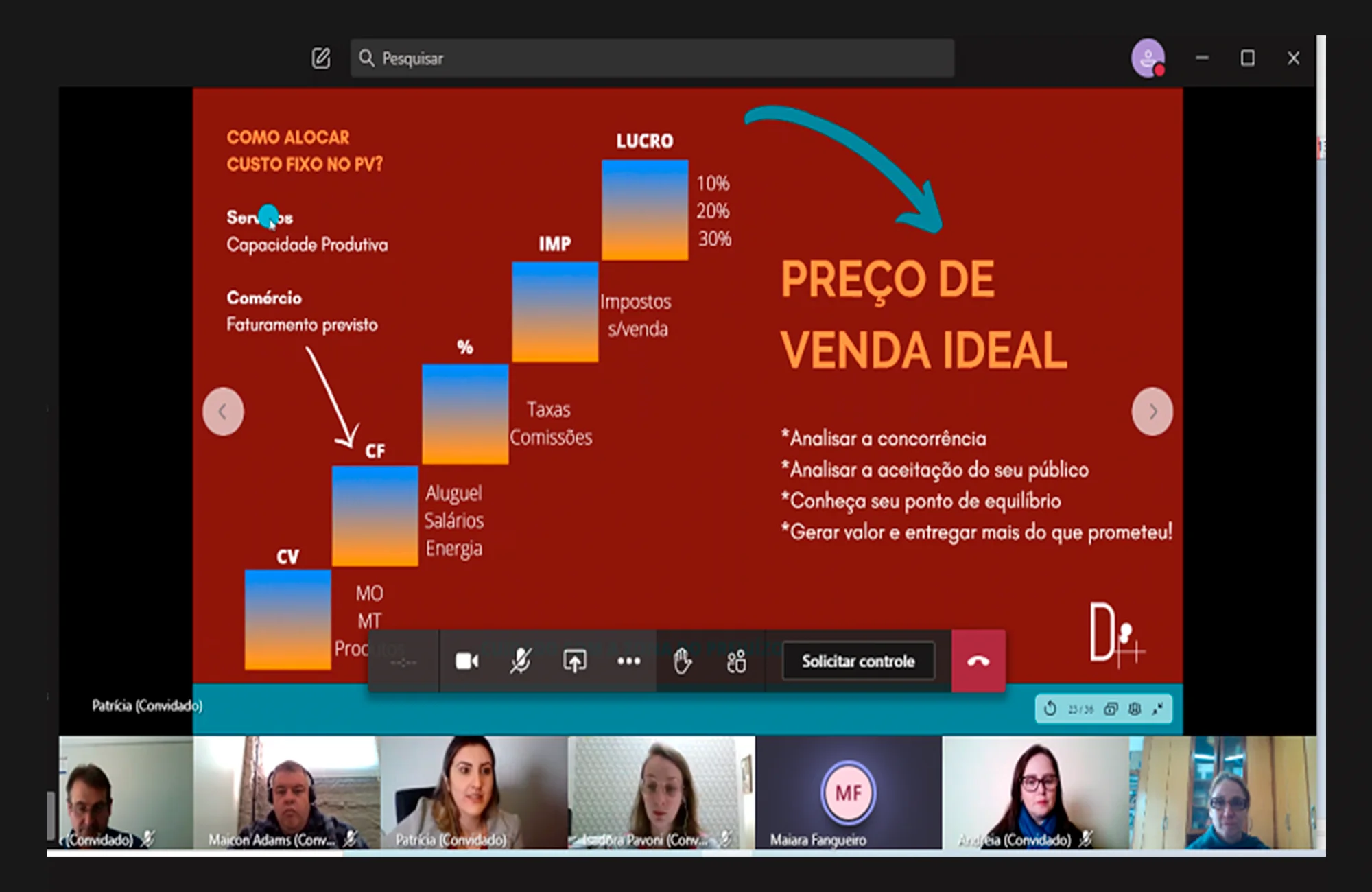Click the restart presentation circular arrow
Viewport: 1372px width, 892px height.
1050,709
